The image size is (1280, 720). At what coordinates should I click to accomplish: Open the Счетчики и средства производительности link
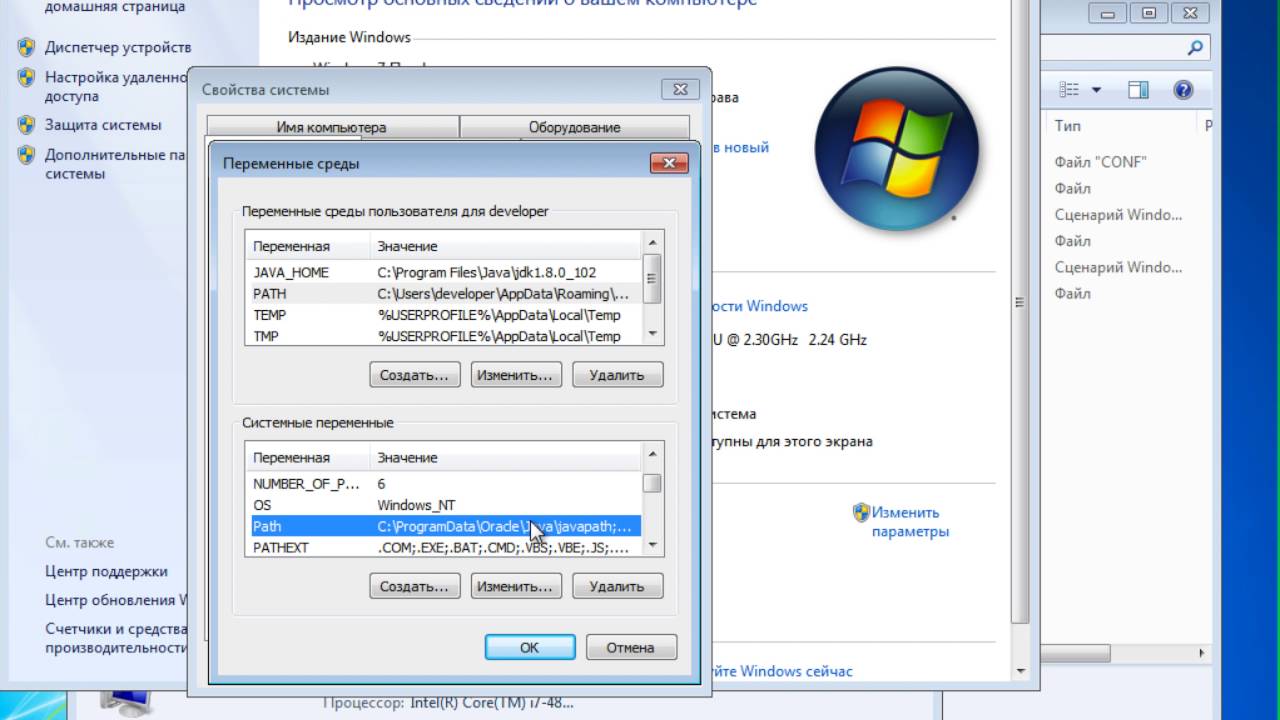pyautogui.click(x=116, y=639)
